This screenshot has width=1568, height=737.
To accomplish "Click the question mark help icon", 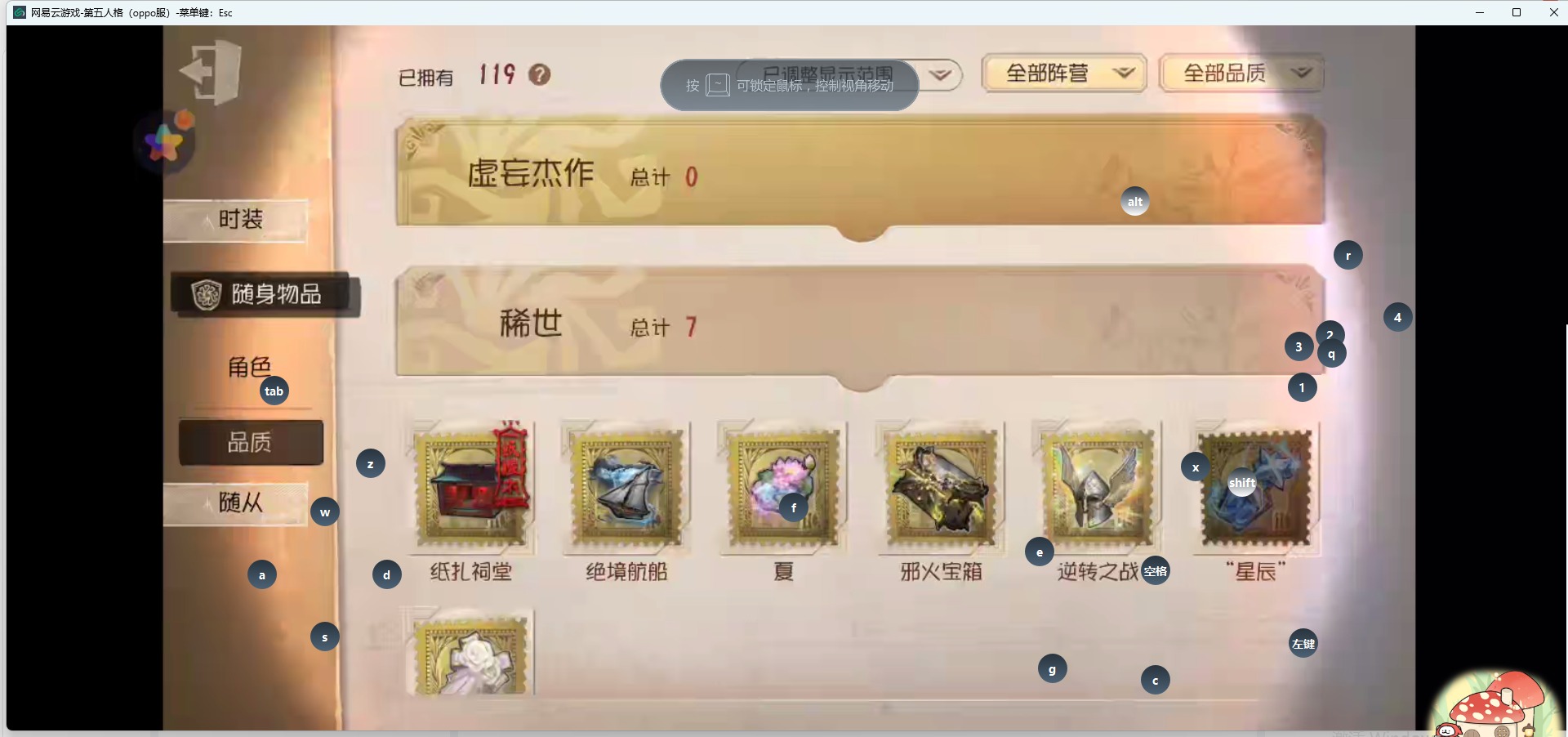I will tap(539, 74).
